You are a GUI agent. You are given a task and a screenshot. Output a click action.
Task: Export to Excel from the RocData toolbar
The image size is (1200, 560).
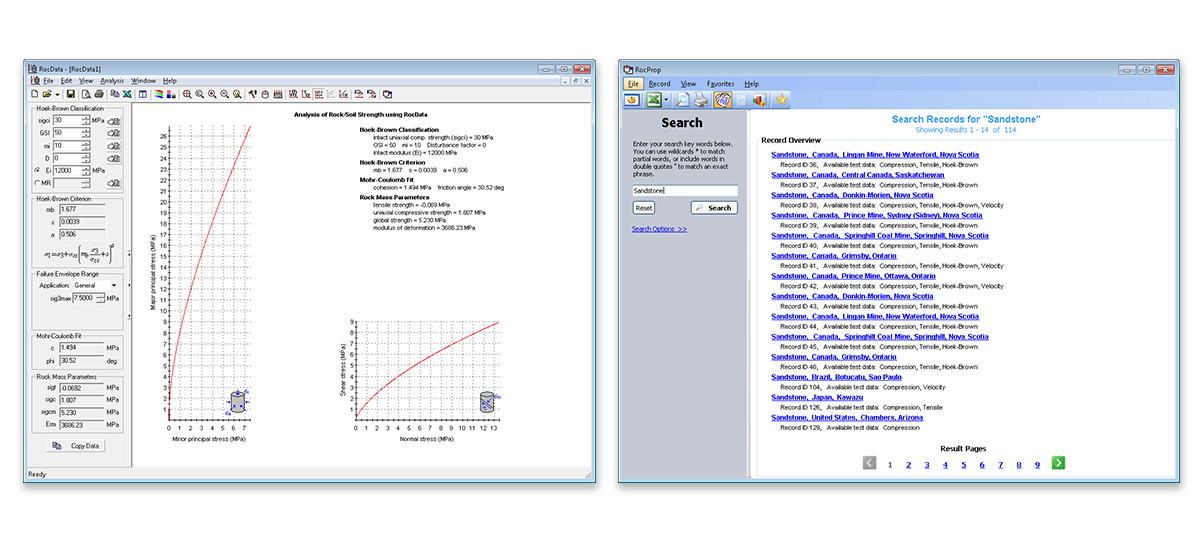(x=126, y=94)
